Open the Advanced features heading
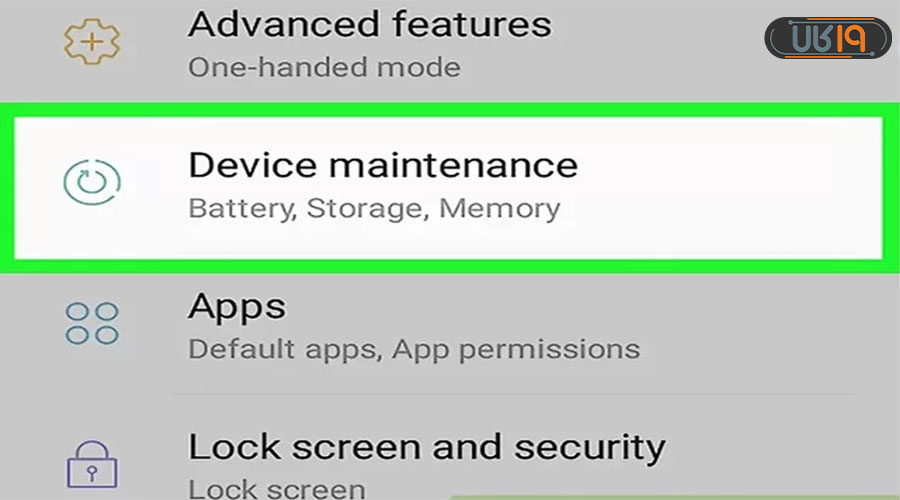The image size is (900, 500). (x=369, y=23)
